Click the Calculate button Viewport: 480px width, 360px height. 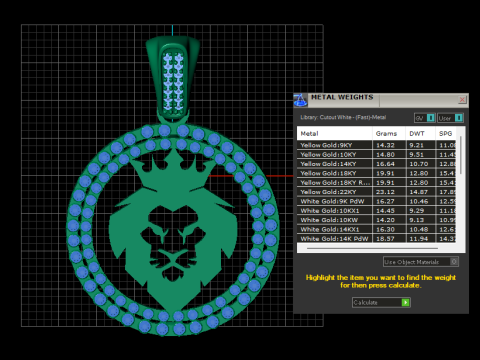point(381,302)
